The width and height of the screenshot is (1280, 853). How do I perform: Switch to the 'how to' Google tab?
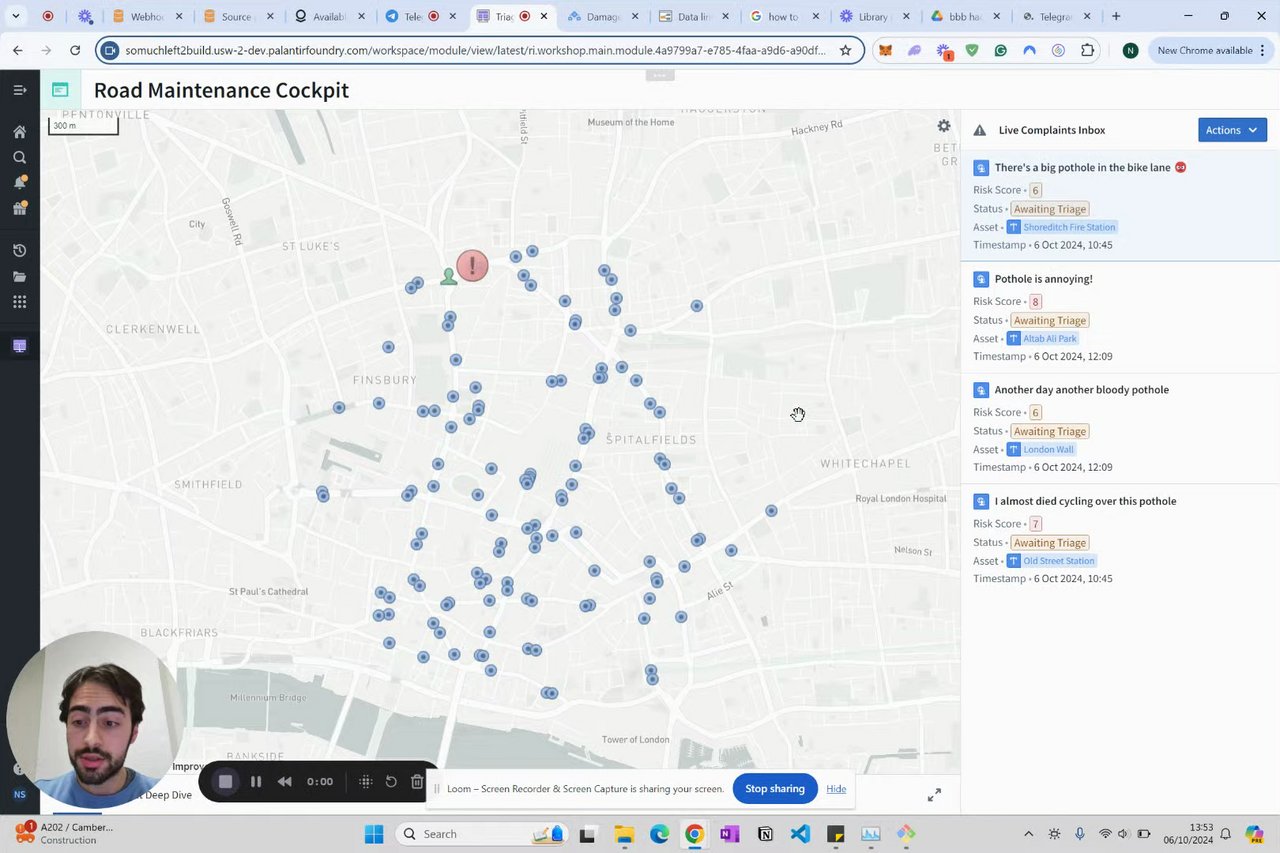[x=783, y=17]
